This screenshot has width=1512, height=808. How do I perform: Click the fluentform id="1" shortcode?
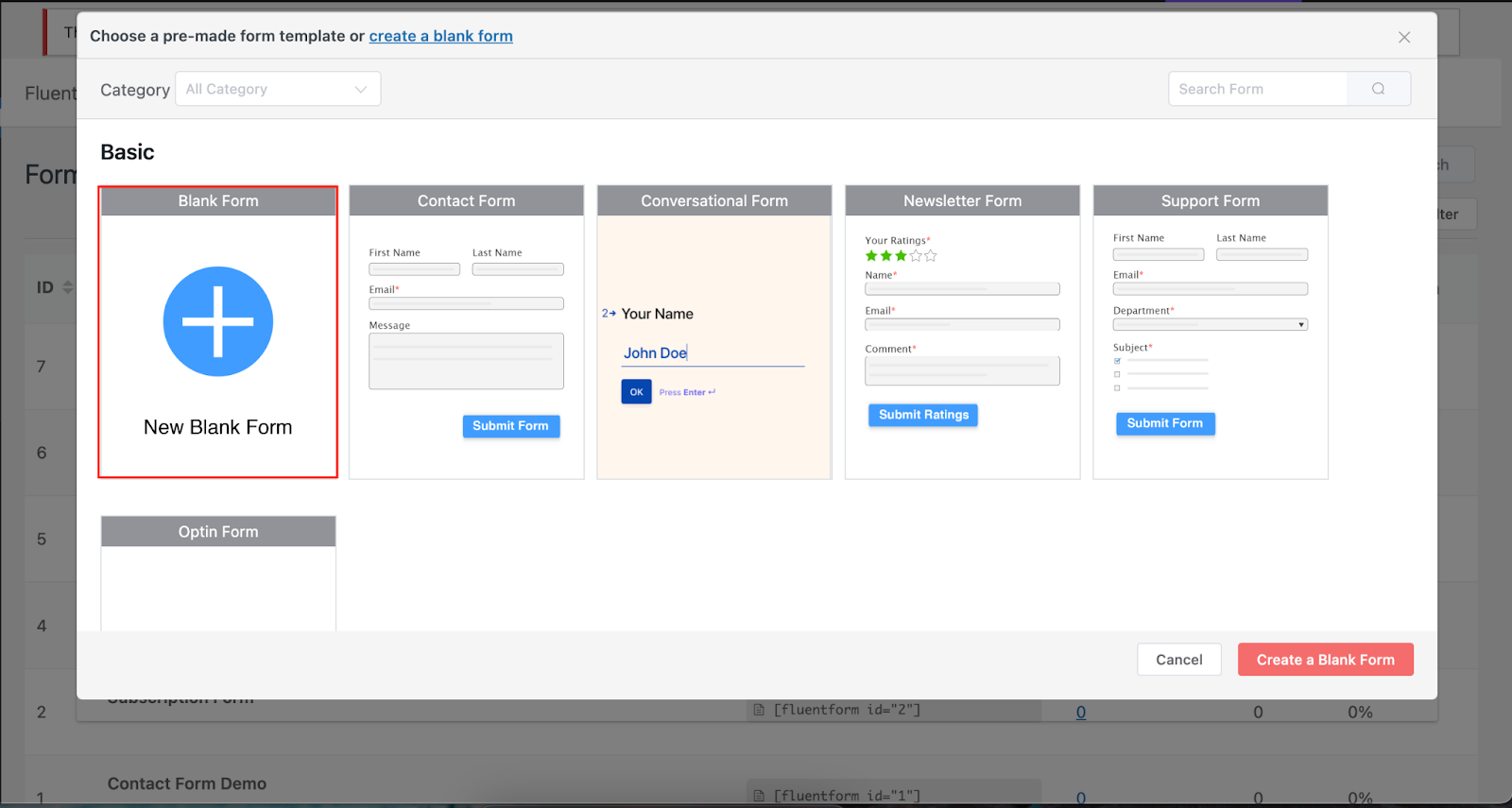click(847, 796)
